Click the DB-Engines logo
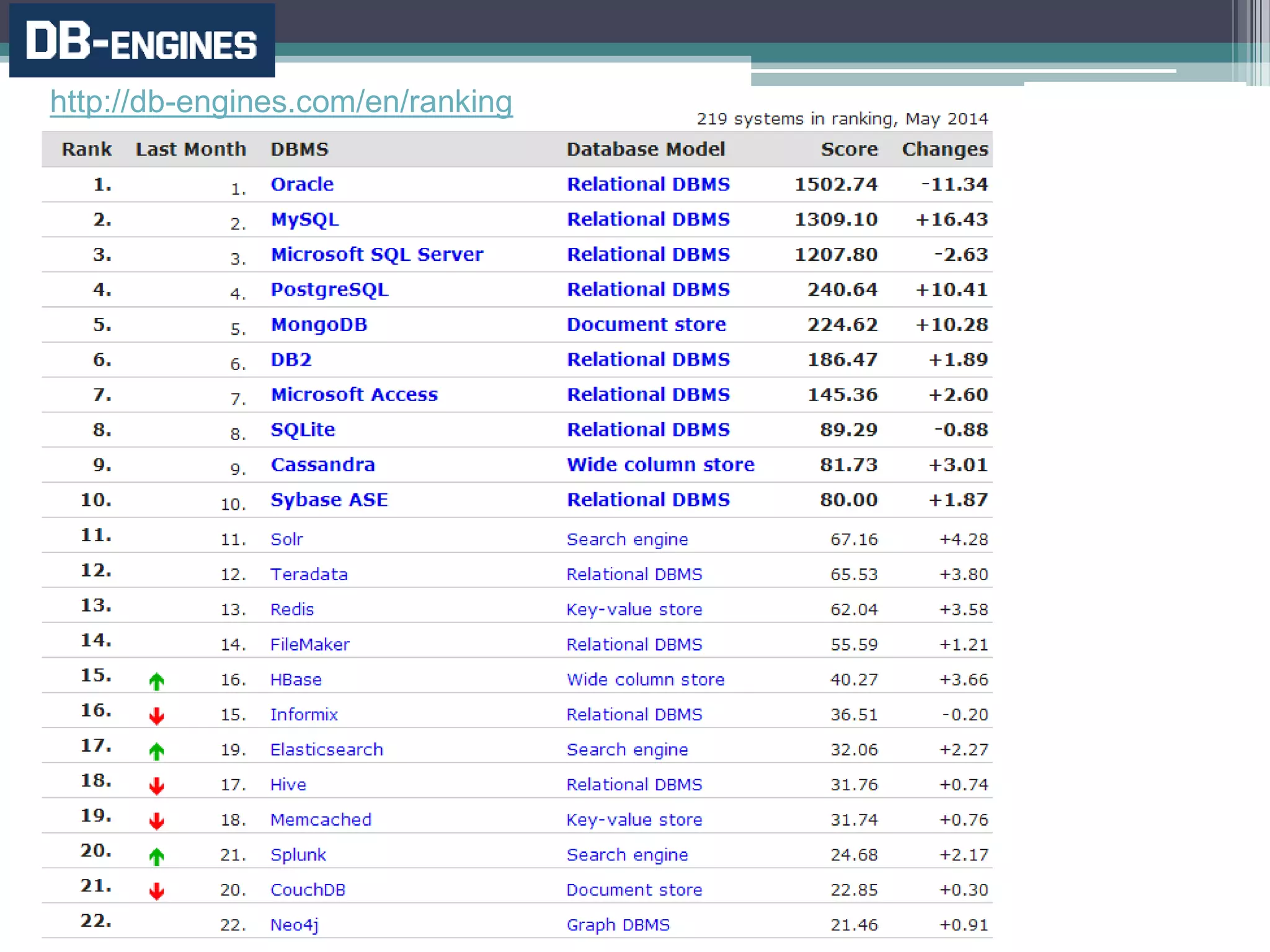The image size is (1270, 952). [x=142, y=40]
